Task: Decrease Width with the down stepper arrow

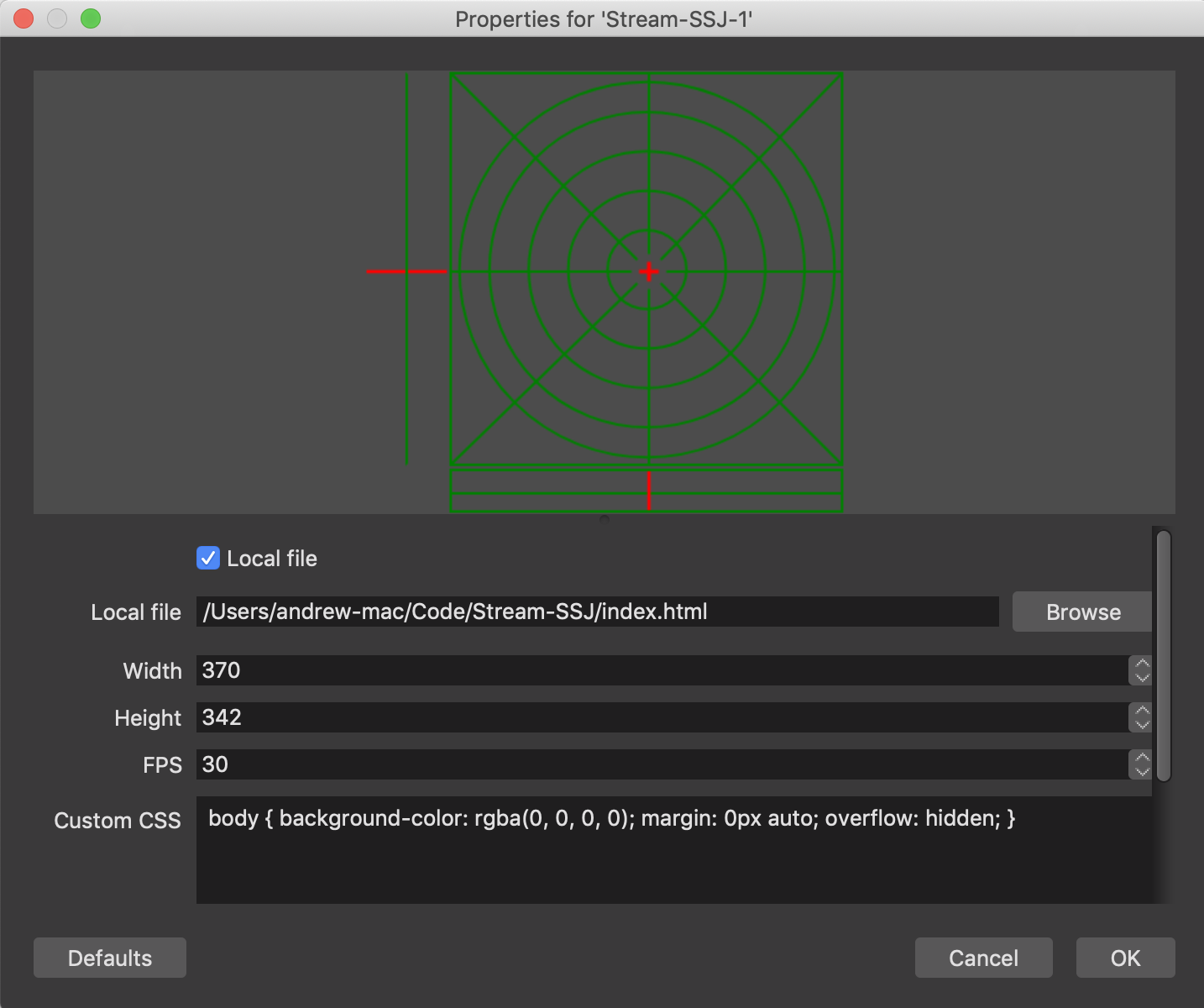Action: click(x=1142, y=677)
